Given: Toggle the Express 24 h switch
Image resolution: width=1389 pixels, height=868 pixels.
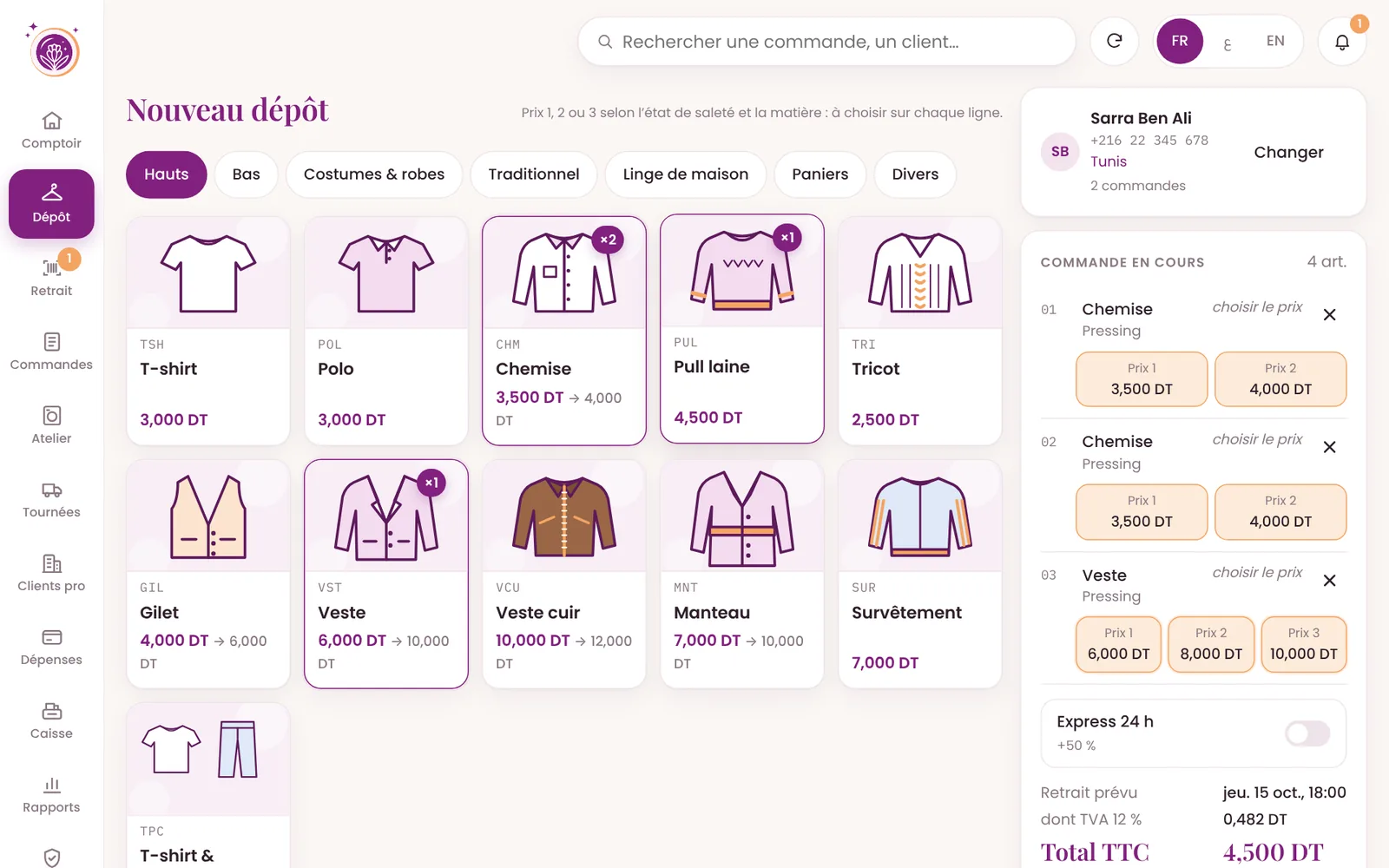Looking at the screenshot, I should (x=1307, y=733).
